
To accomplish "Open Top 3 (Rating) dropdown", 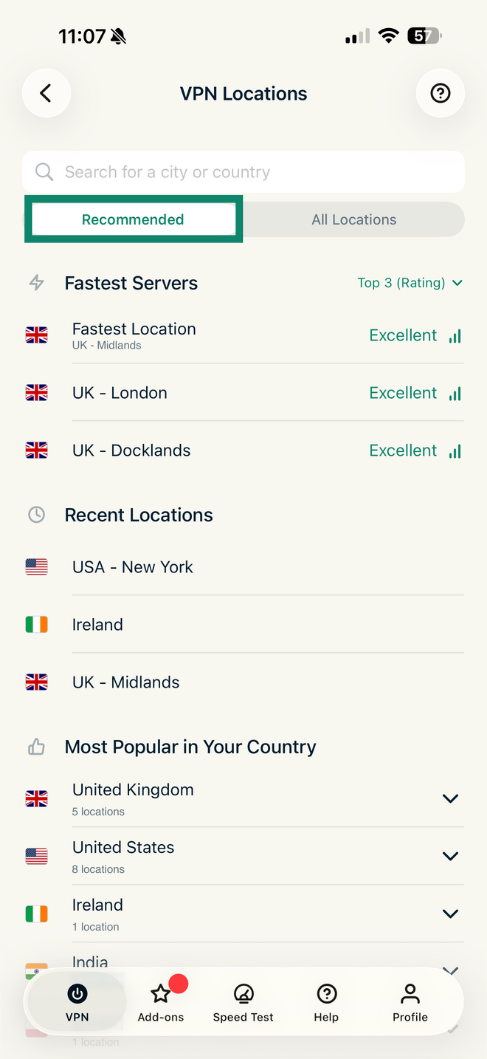I will pos(410,283).
